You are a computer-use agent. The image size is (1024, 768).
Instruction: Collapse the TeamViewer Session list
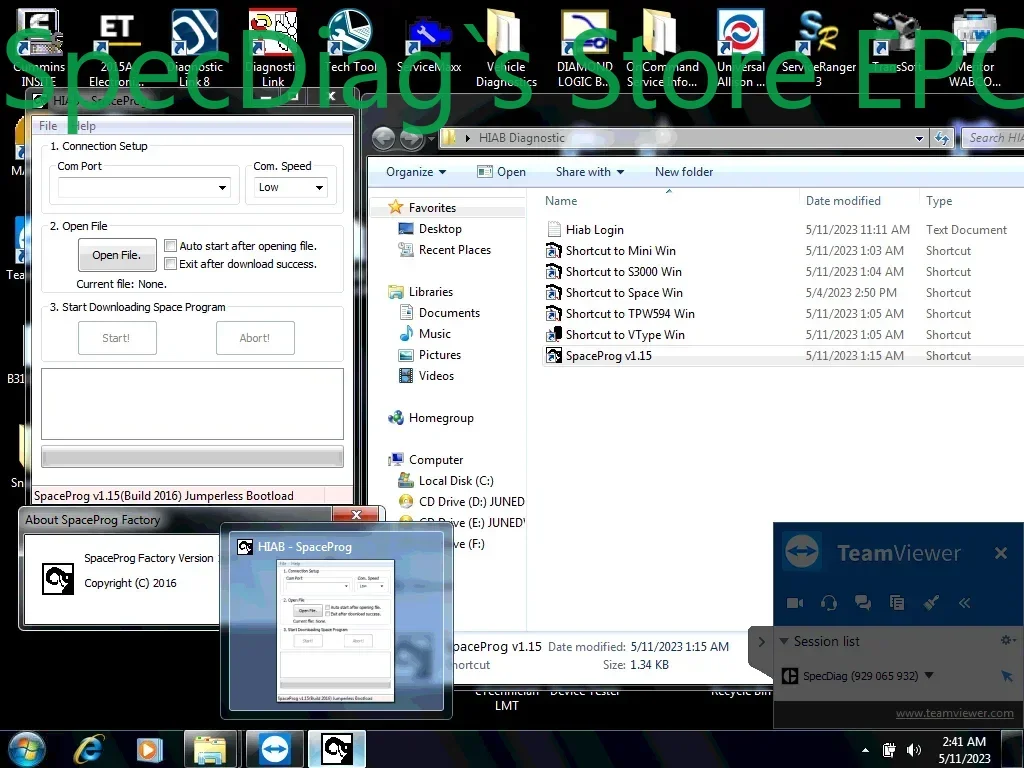(785, 641)
